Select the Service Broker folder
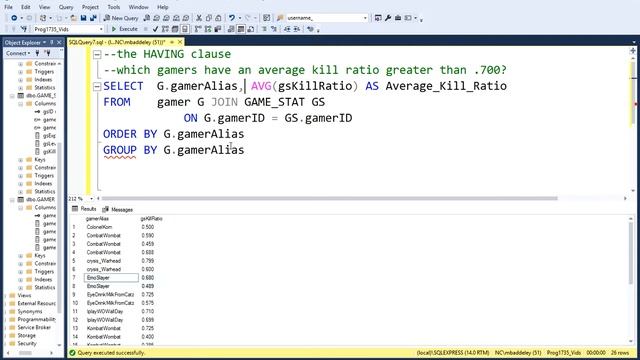 33,327
